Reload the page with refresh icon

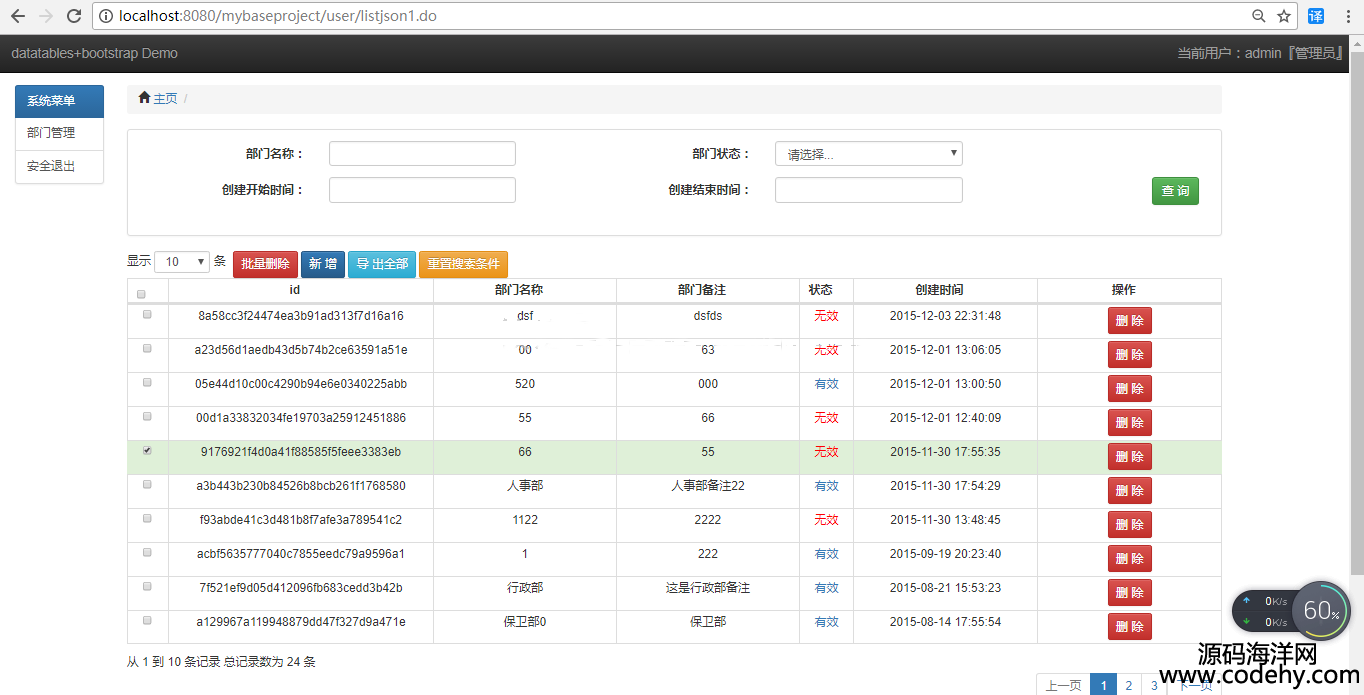73,16
